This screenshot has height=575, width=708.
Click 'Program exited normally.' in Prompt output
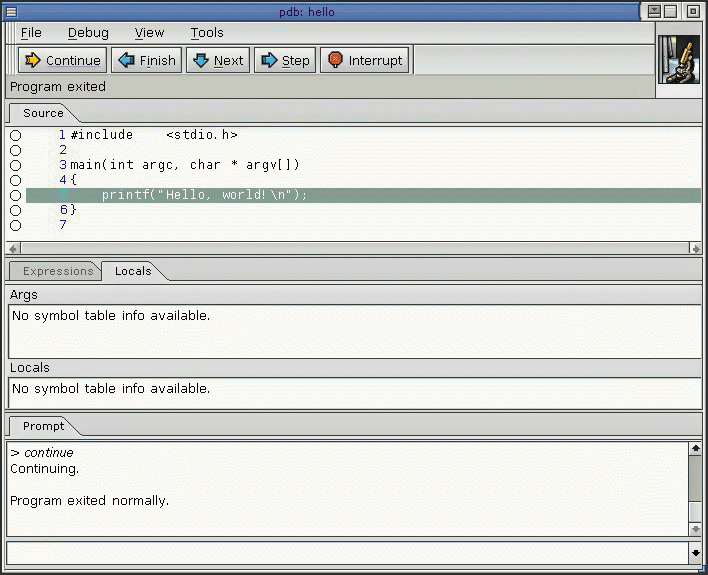point(89,500)
